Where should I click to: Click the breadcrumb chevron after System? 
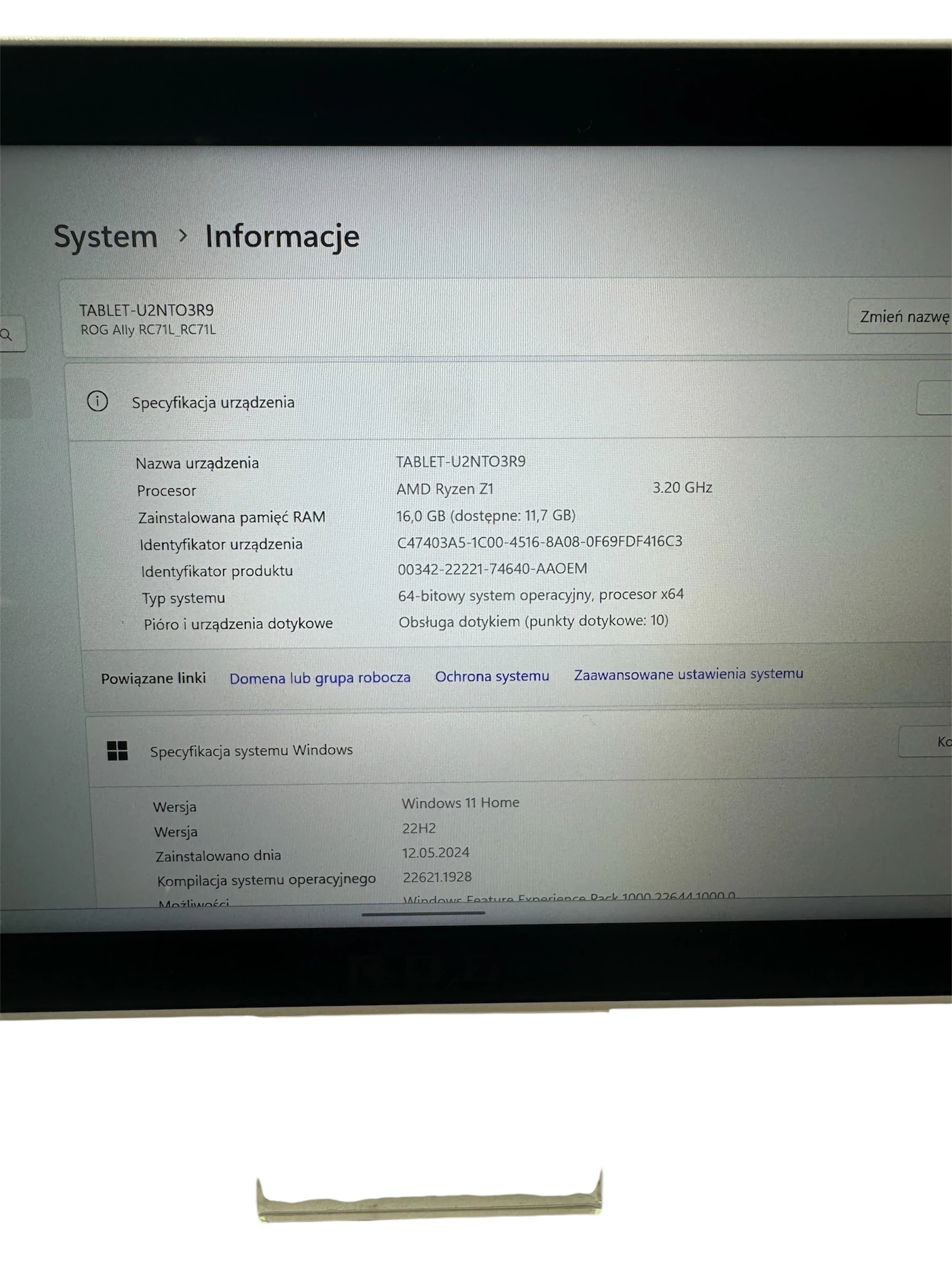click(x=182, y=235)
